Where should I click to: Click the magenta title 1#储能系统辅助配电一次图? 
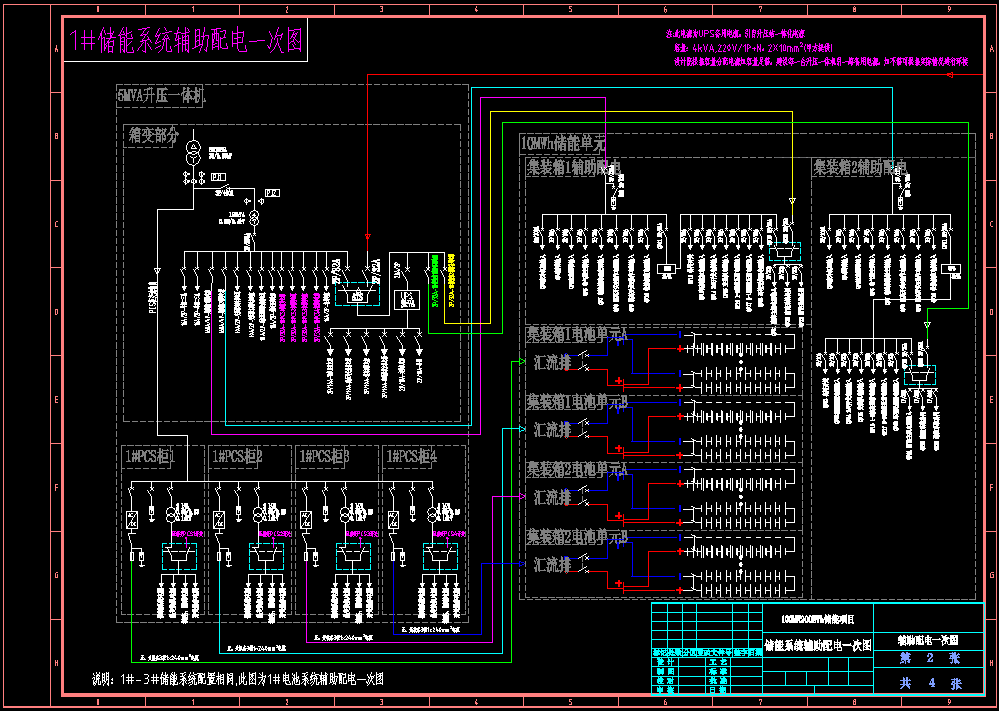tap(185, 41)
